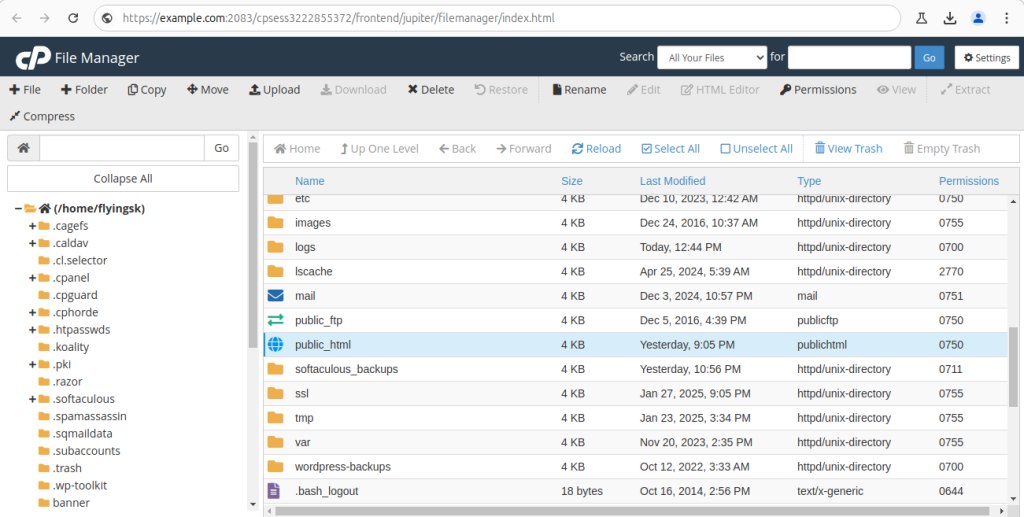Click the public_html globe icon
This screenshot has width=1024, height=517.
pyautogui.click(x=276, y=345)
